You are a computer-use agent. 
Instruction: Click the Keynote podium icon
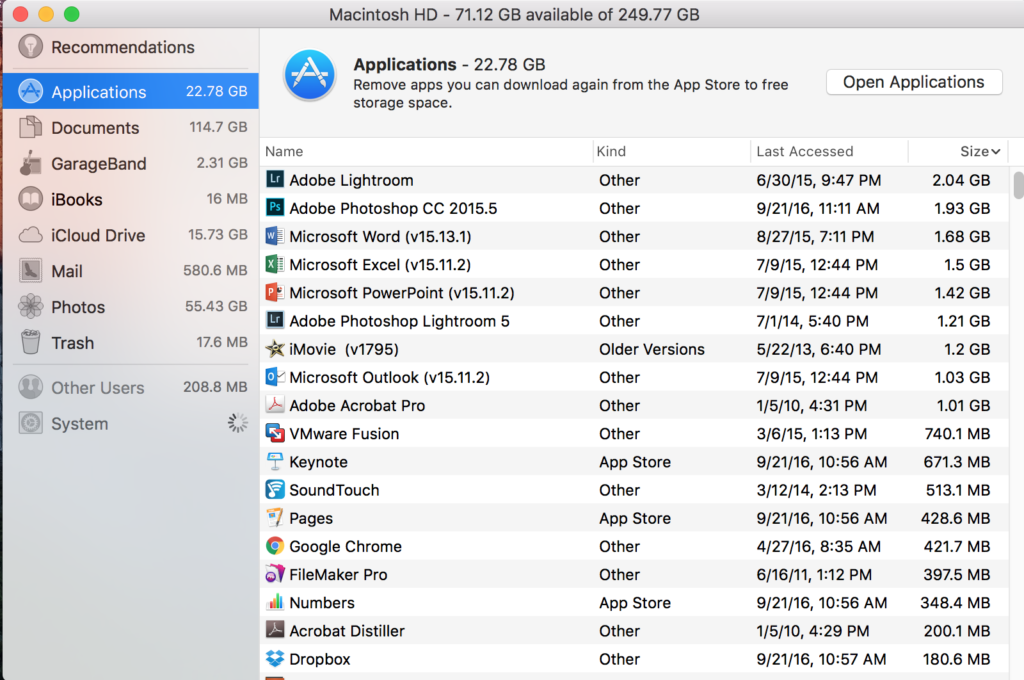[x=275, y=461]
